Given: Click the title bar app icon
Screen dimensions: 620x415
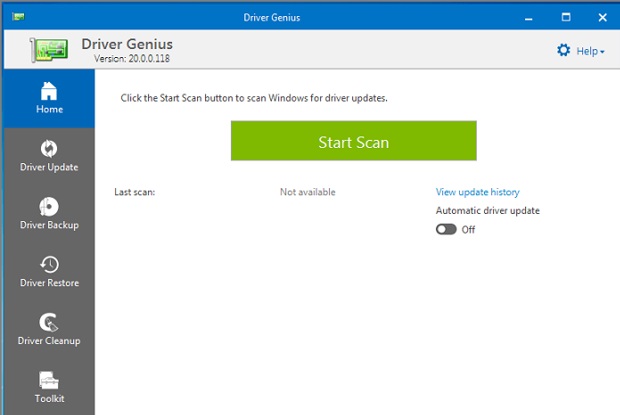Looking at the screenshot, I should point(18,17).
